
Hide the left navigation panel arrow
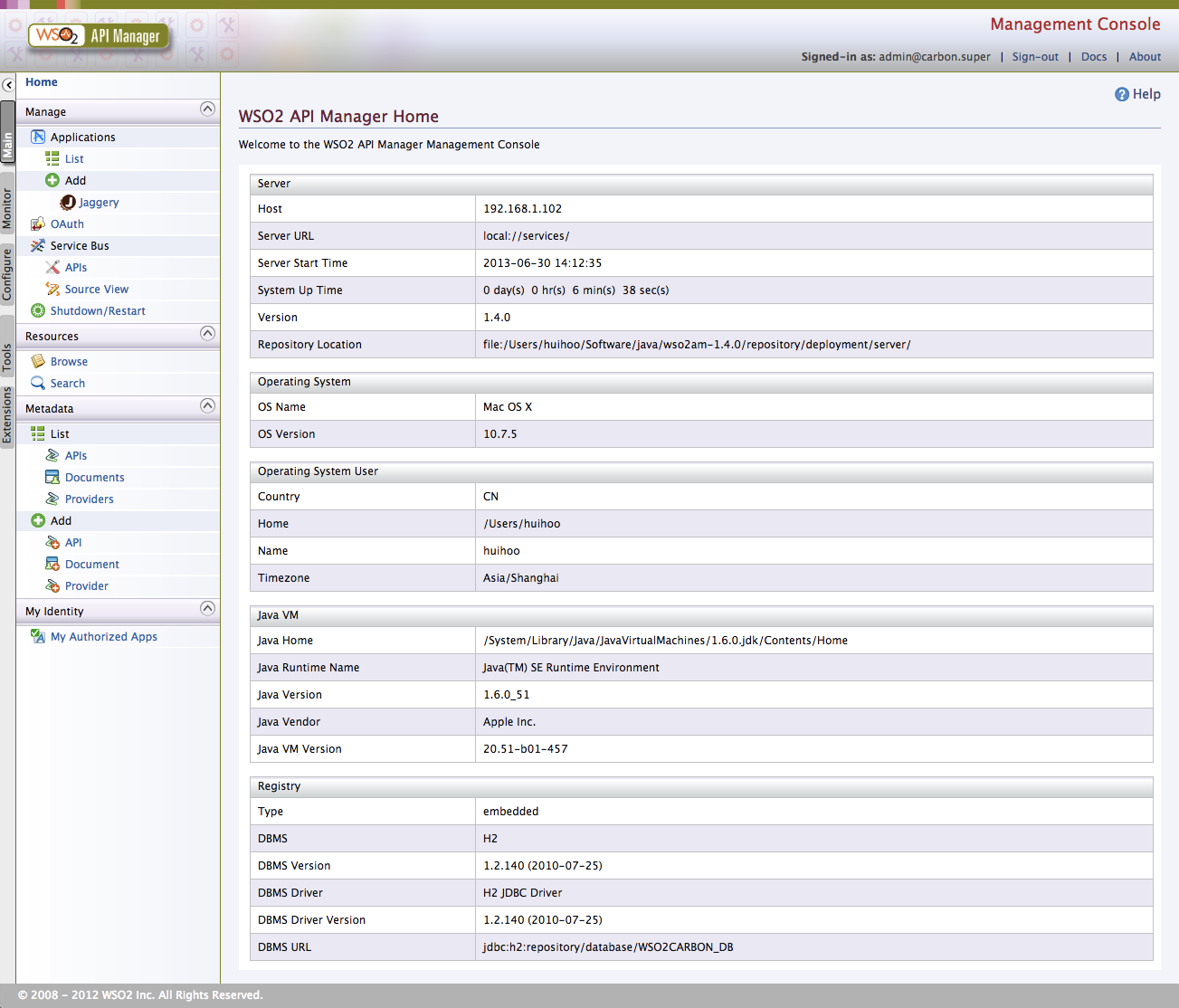point(8,85)
